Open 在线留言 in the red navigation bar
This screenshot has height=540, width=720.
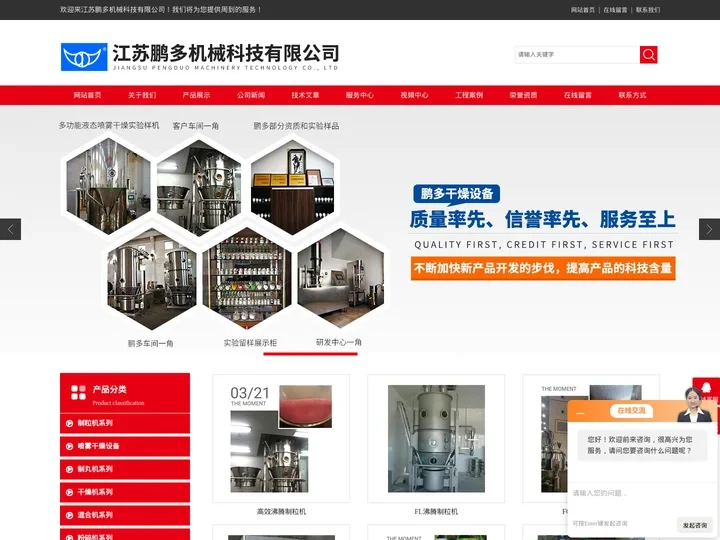(x=578, y=95)
